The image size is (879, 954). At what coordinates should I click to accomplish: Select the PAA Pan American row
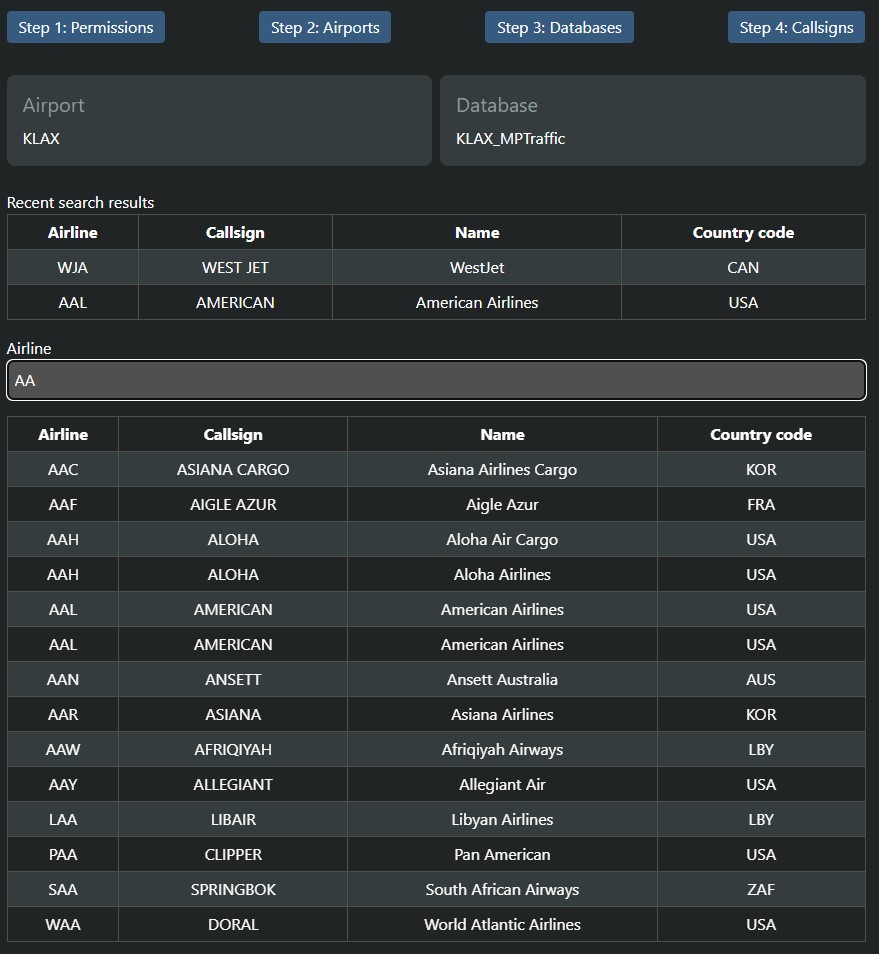[436, 854]
